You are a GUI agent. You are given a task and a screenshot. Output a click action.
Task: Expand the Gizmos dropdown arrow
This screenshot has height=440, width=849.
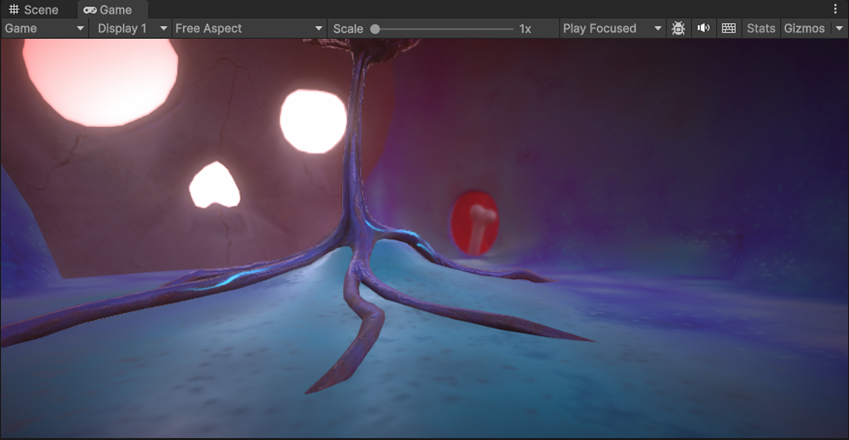839,28
